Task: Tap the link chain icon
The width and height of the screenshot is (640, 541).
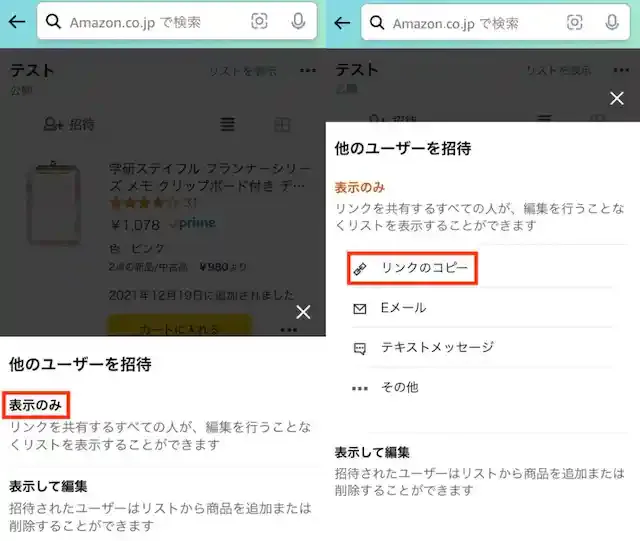Action: point(360,269)
